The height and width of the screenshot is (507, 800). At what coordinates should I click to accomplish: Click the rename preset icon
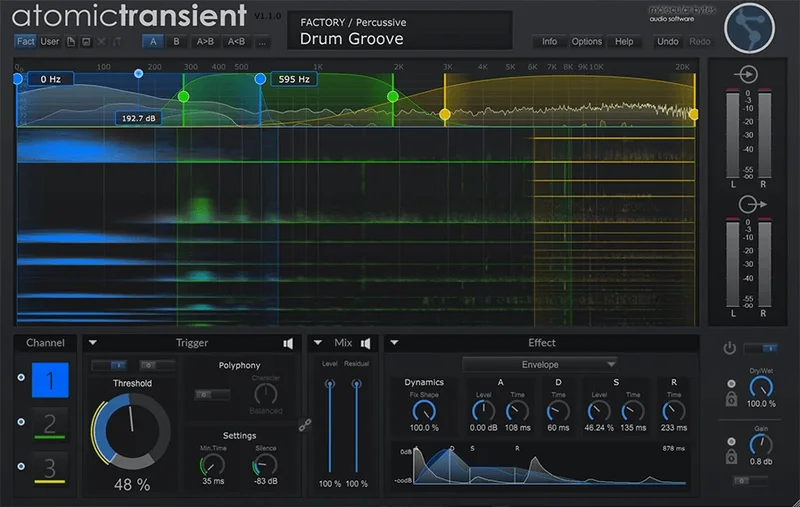[x=117, y=42]
